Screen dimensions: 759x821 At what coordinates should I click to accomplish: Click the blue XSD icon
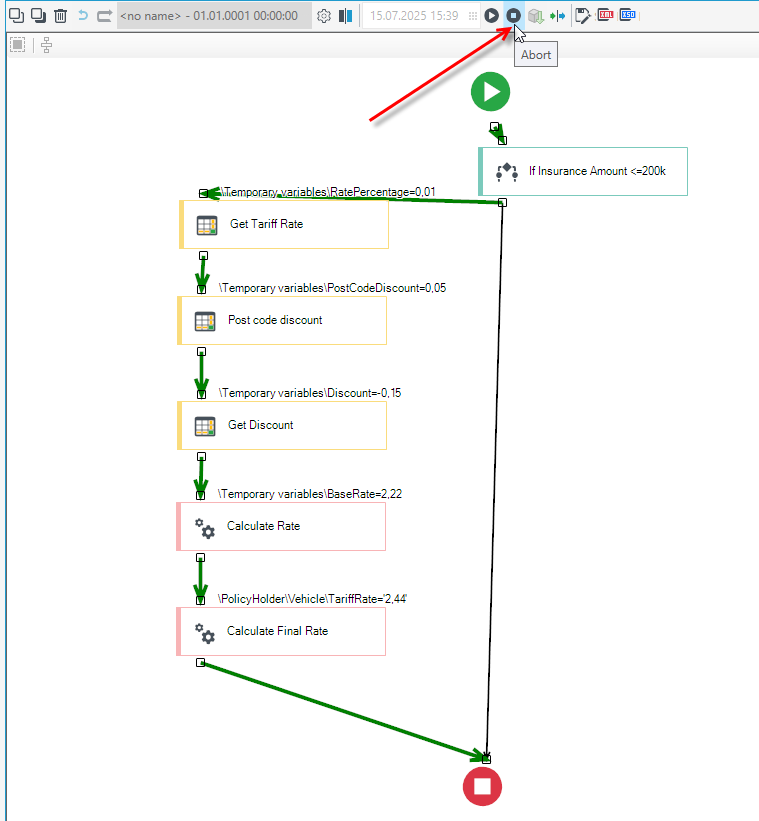pyautogui.click(x=628, y=15)
